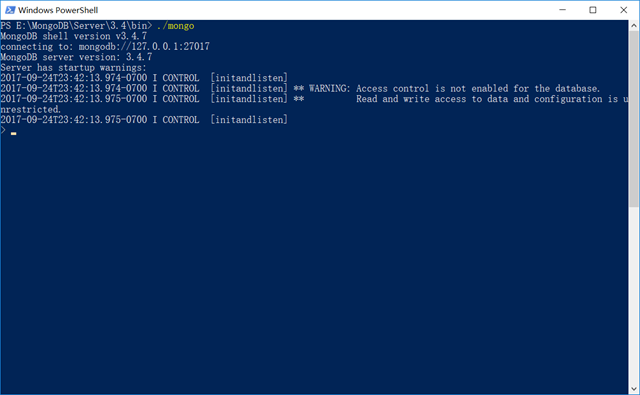Screen dimensions: 640x395
Task: Click empty scrollbar track below thumb
Action: click(x=633, y=296)
